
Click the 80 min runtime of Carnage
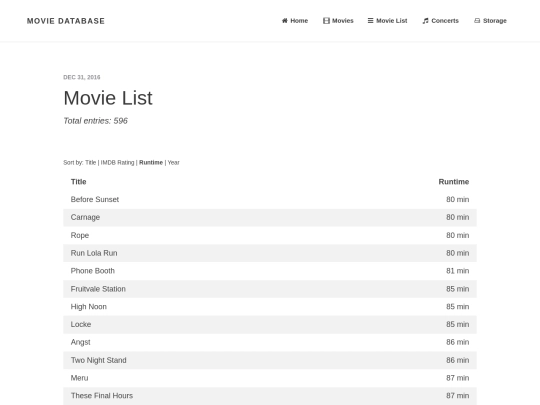tap(457, 217)
